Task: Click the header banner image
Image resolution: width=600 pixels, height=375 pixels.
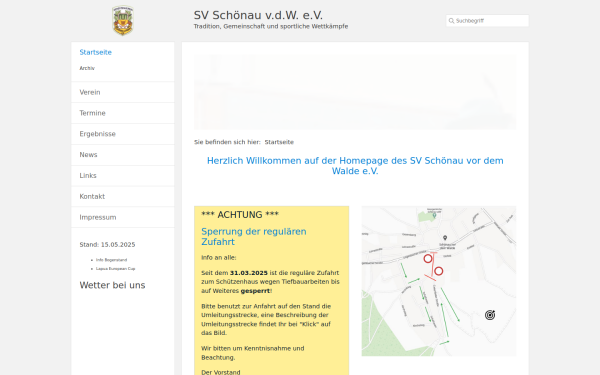Action: click(x=355, y=92)
